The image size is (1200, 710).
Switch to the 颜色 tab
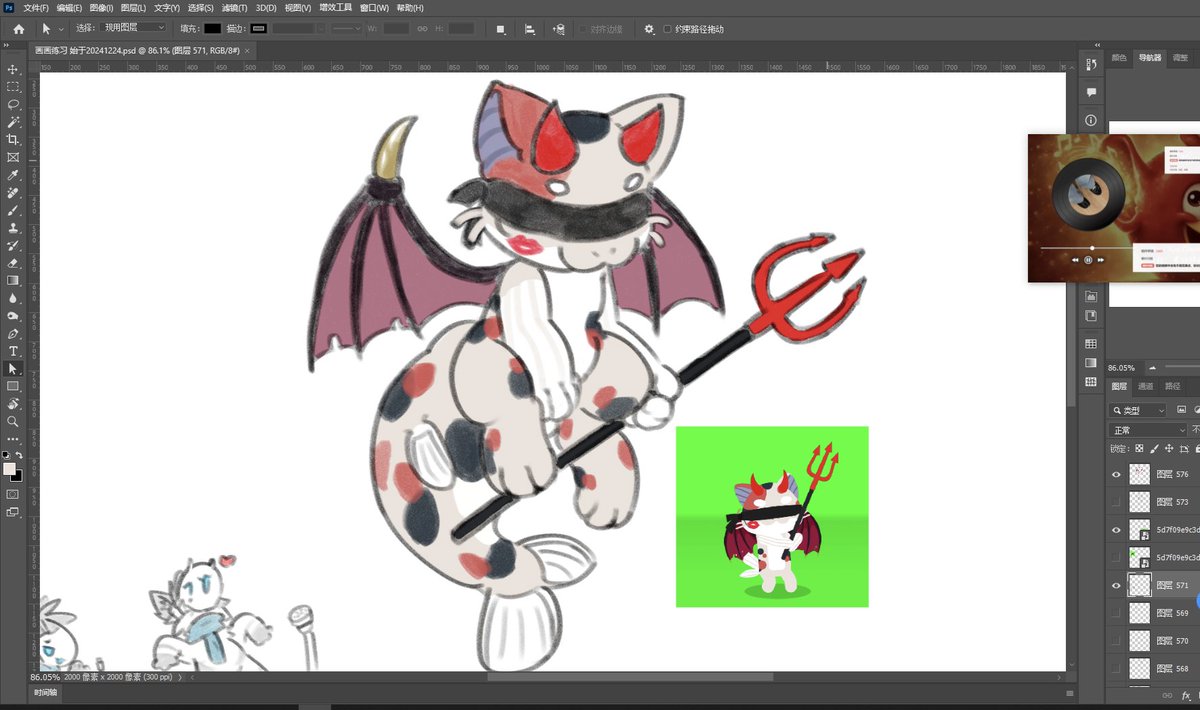[x=1119, y=58]
